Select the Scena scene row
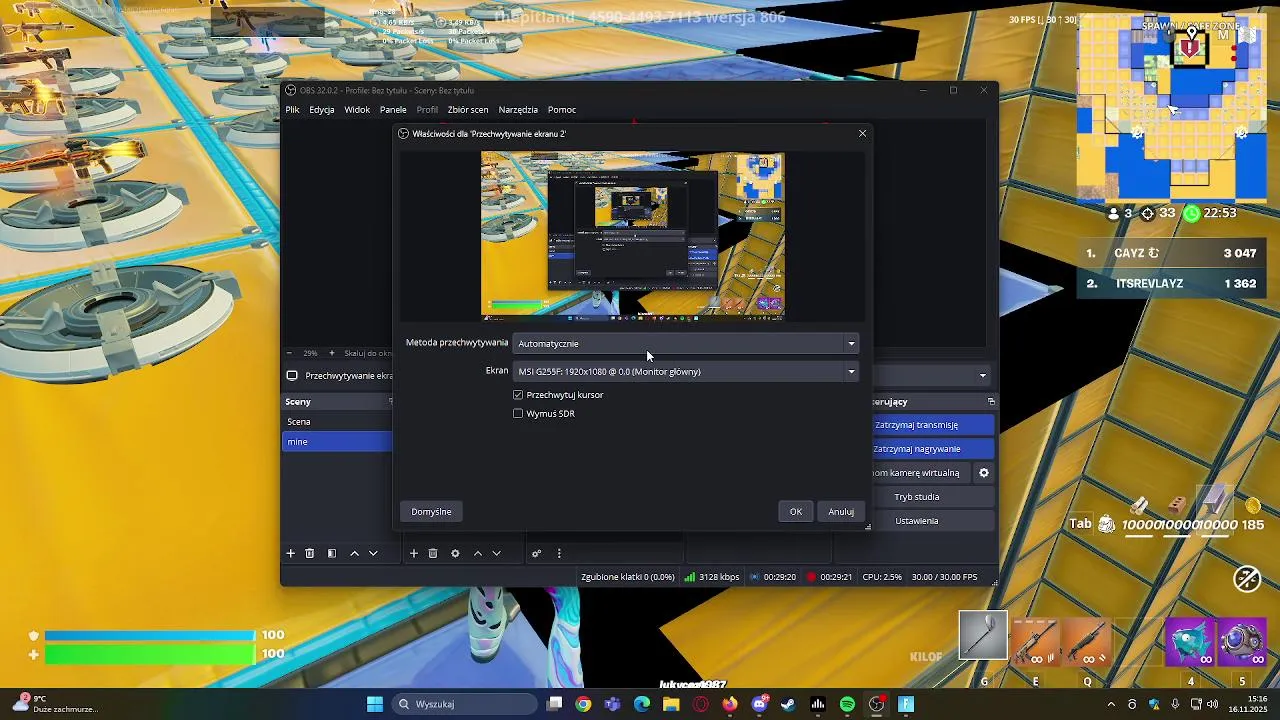1280x720 pixels. click(x=338, y=422)
